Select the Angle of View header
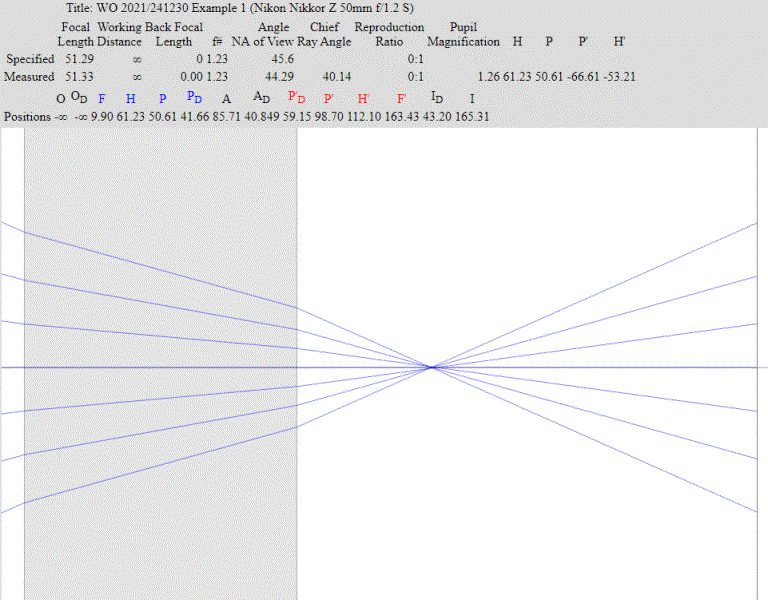 pyautogui.click(x=273, y=34)
